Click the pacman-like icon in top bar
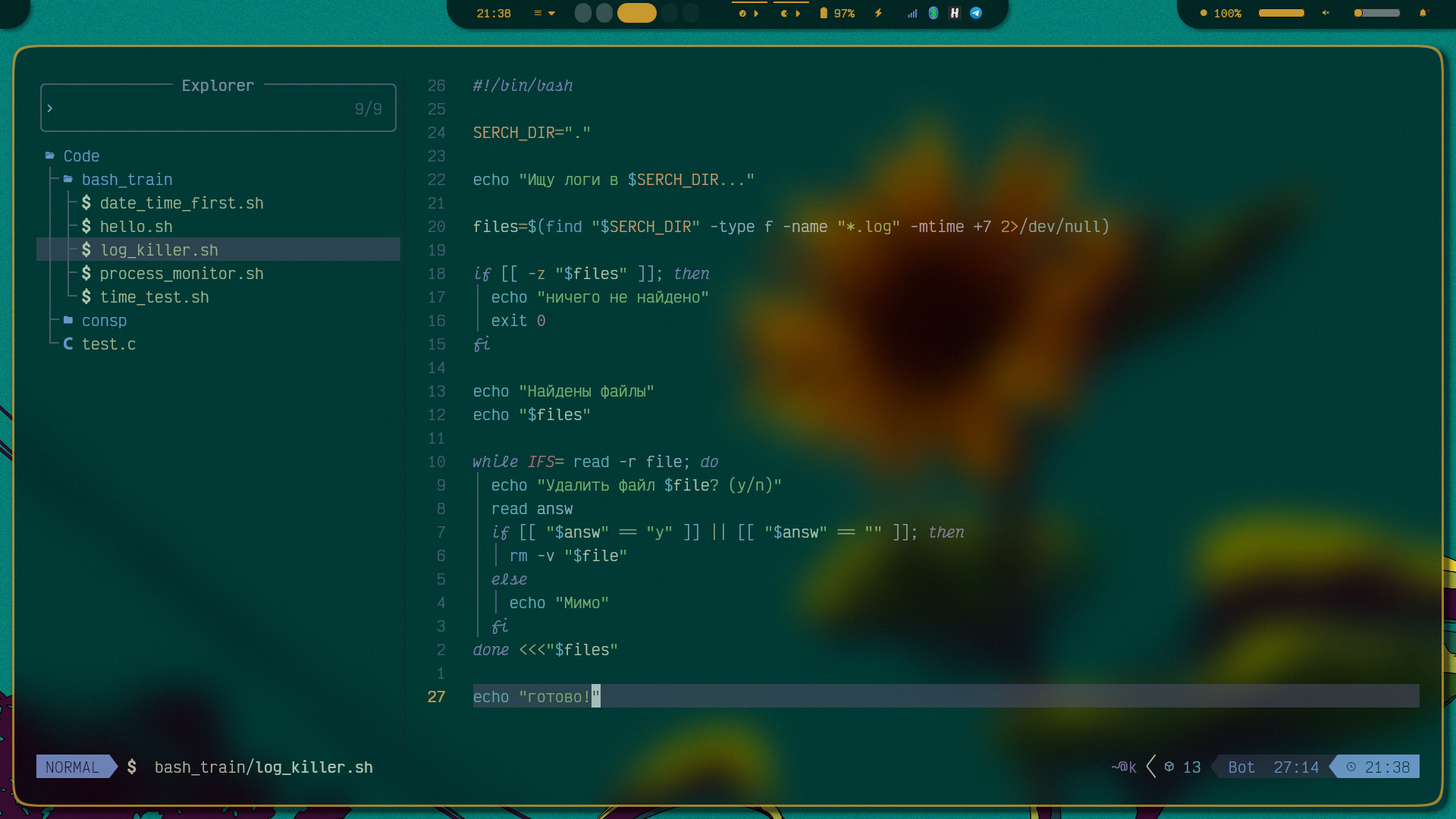1456x819 pixels. tap(784, 13)
